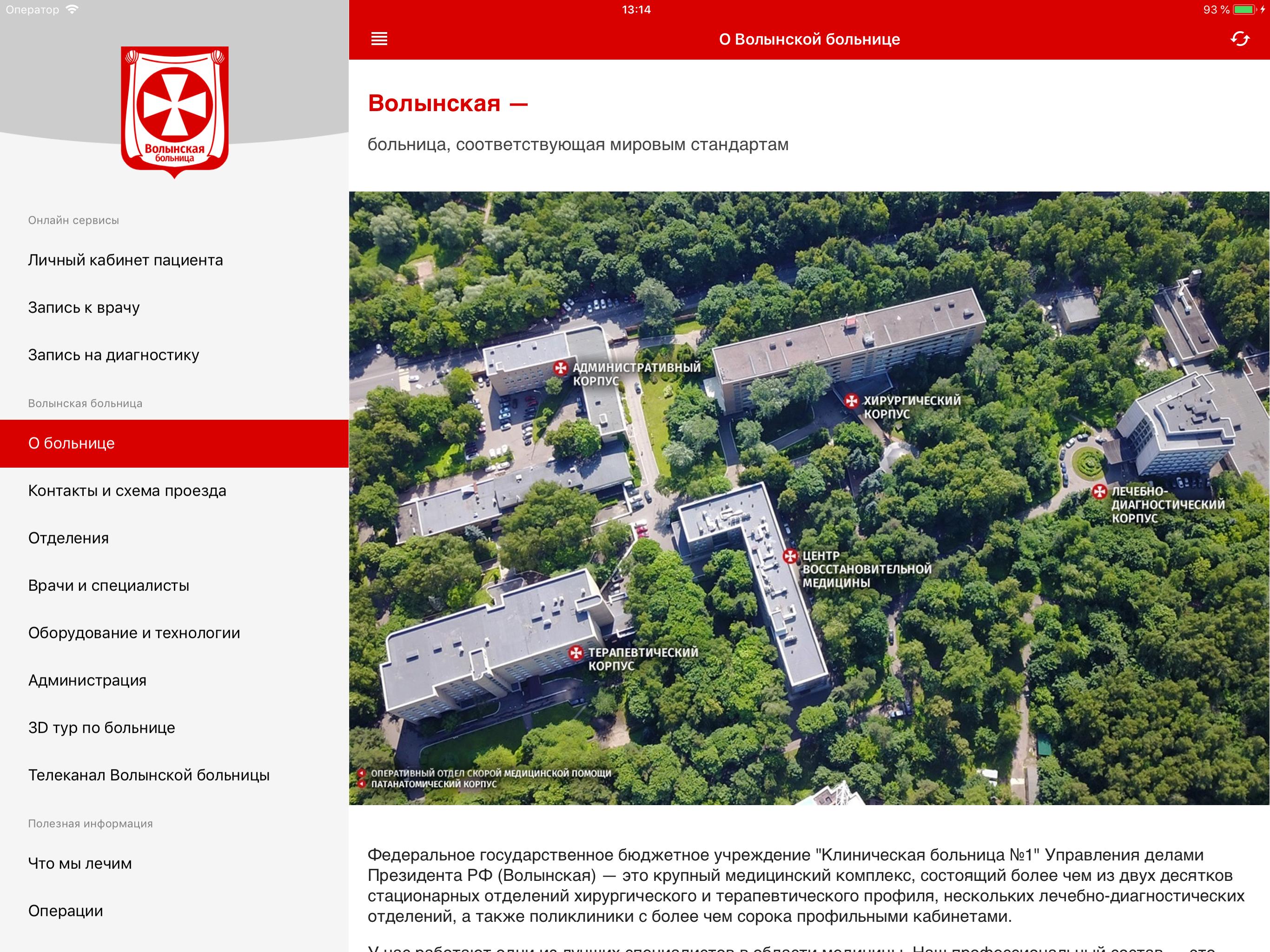
Task: Tap the paragraph starting Федеральное государственное бюджетное учреждение
Action: pos(806,886)
